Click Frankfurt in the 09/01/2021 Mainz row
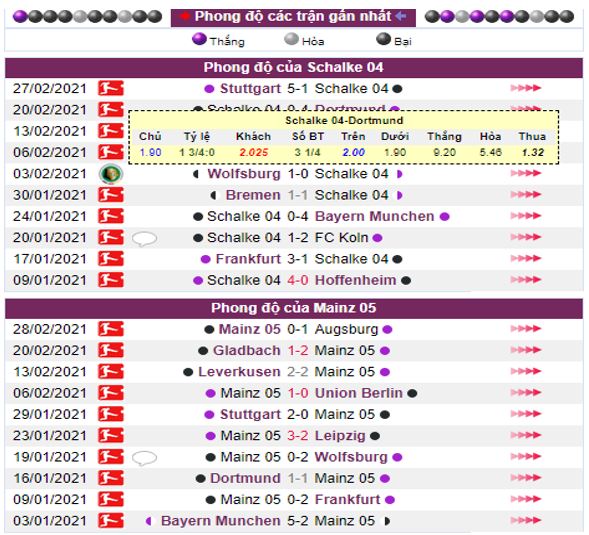 tap(347, 500)
